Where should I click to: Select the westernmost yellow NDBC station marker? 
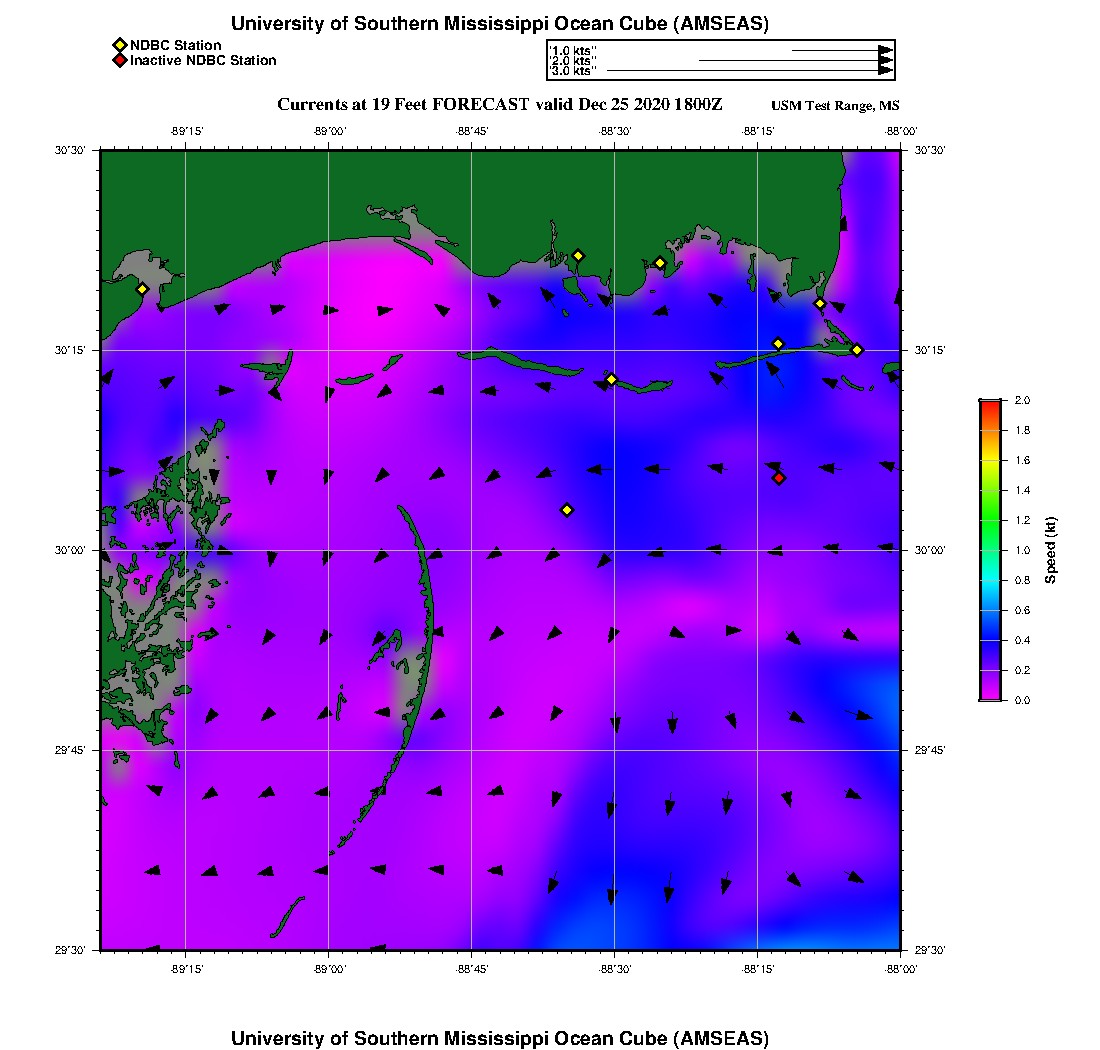coord(142,289)
